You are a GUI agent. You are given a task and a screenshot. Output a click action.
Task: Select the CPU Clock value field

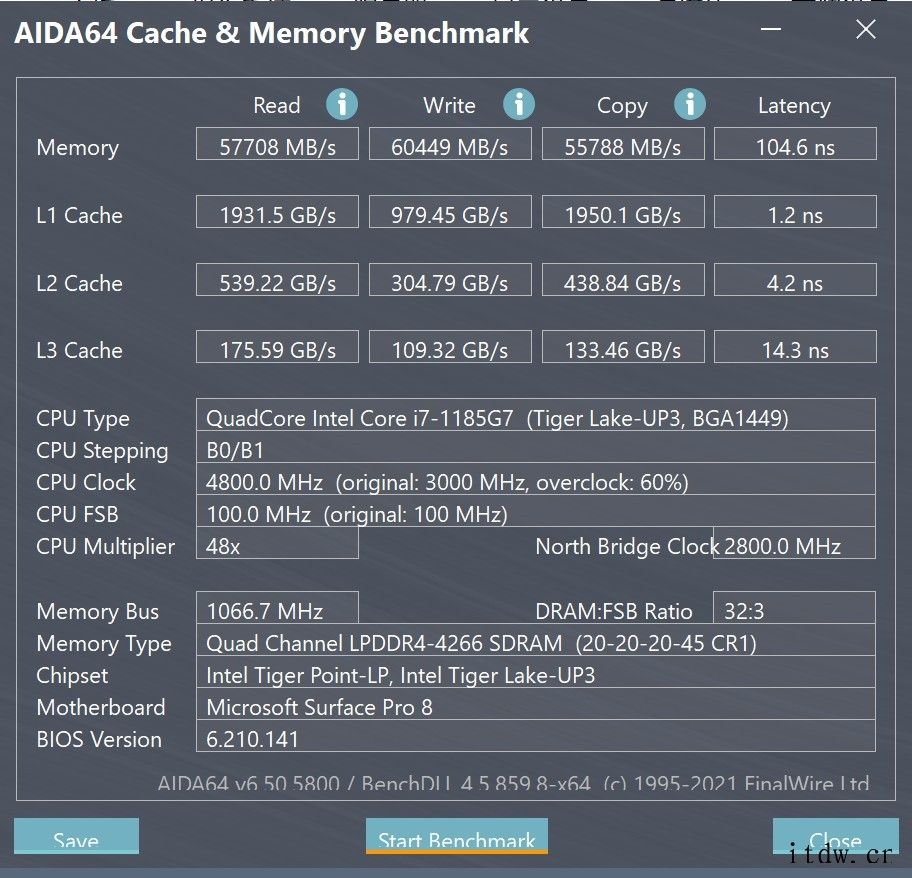(535, 483)
